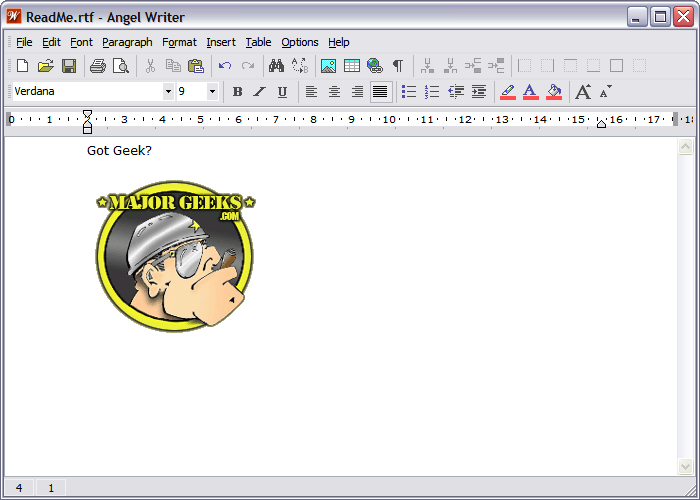700x500 pixels.
Task: Open the font size dropdown
Action: coord(212,92)
